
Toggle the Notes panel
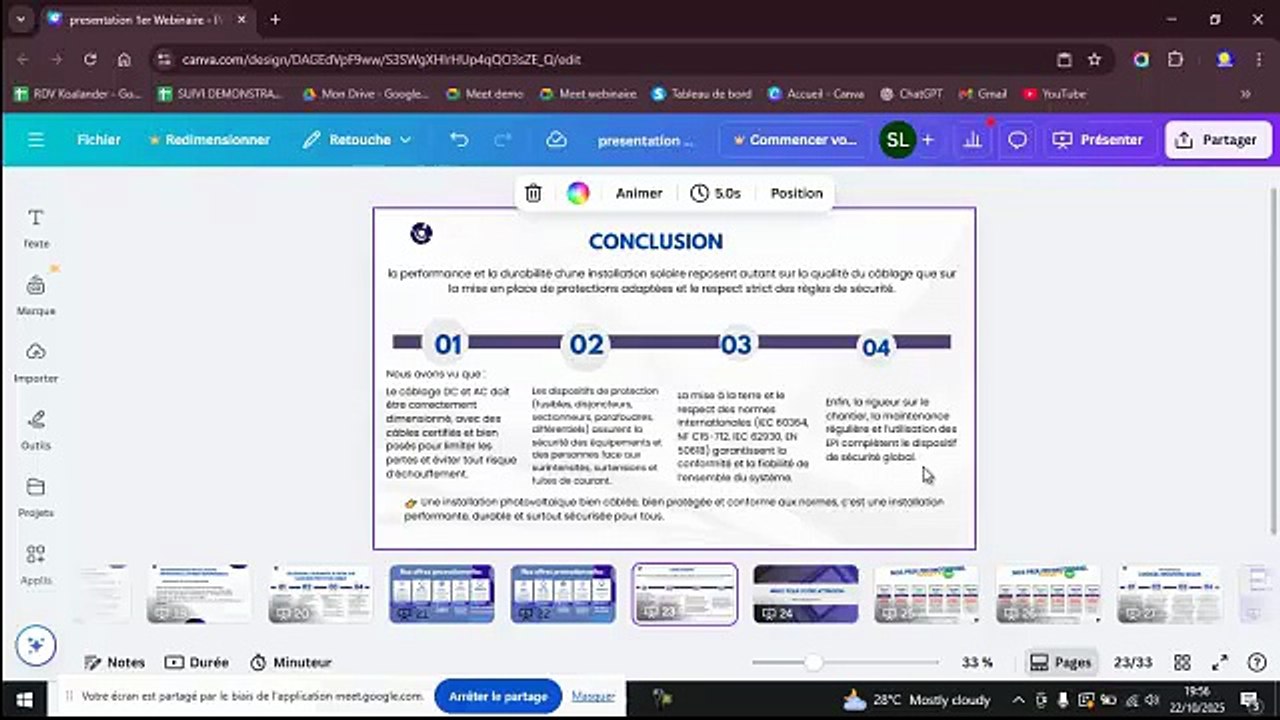pos(115,662)
